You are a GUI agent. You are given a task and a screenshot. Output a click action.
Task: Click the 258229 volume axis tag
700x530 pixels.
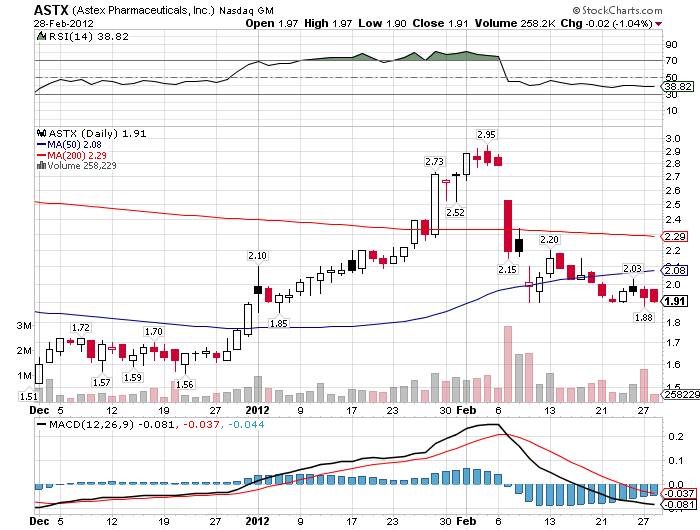[680, 394]
